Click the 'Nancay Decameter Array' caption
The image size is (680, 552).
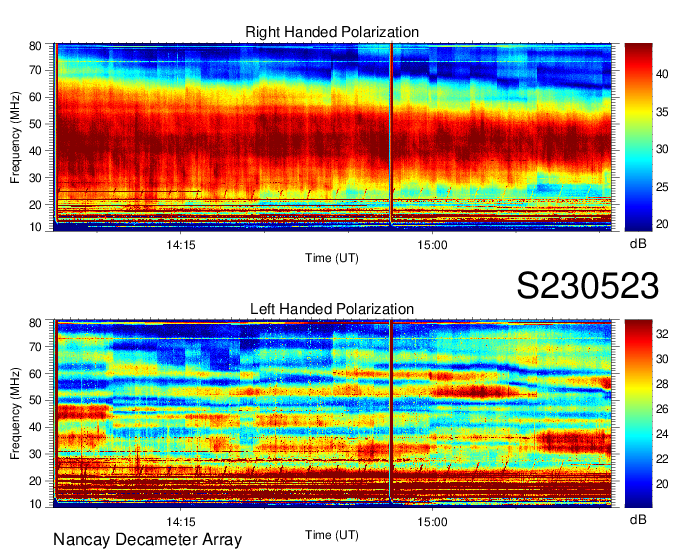point(147,540)
